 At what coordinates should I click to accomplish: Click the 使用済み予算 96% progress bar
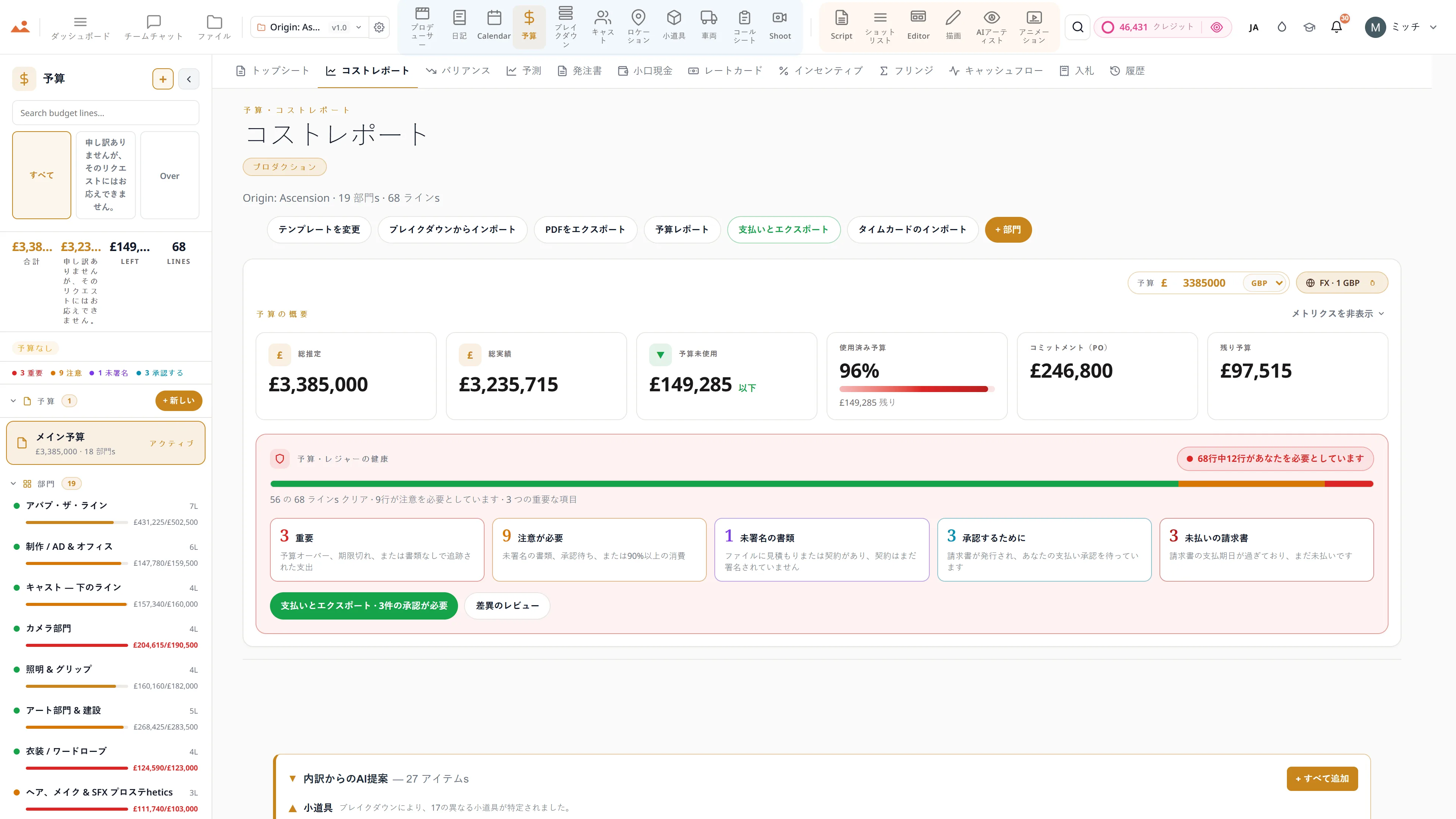[x=916, y=389]
